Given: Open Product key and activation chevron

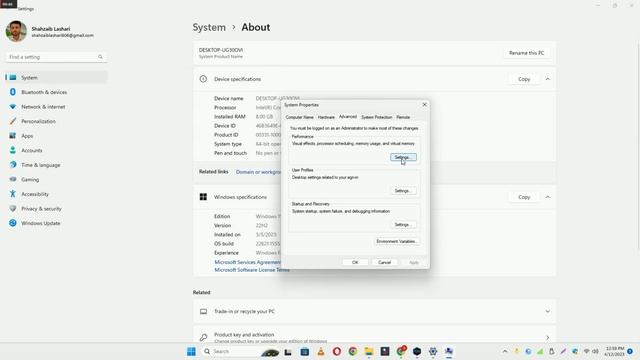Looking at the screenshot, I should tap(548, 338).
